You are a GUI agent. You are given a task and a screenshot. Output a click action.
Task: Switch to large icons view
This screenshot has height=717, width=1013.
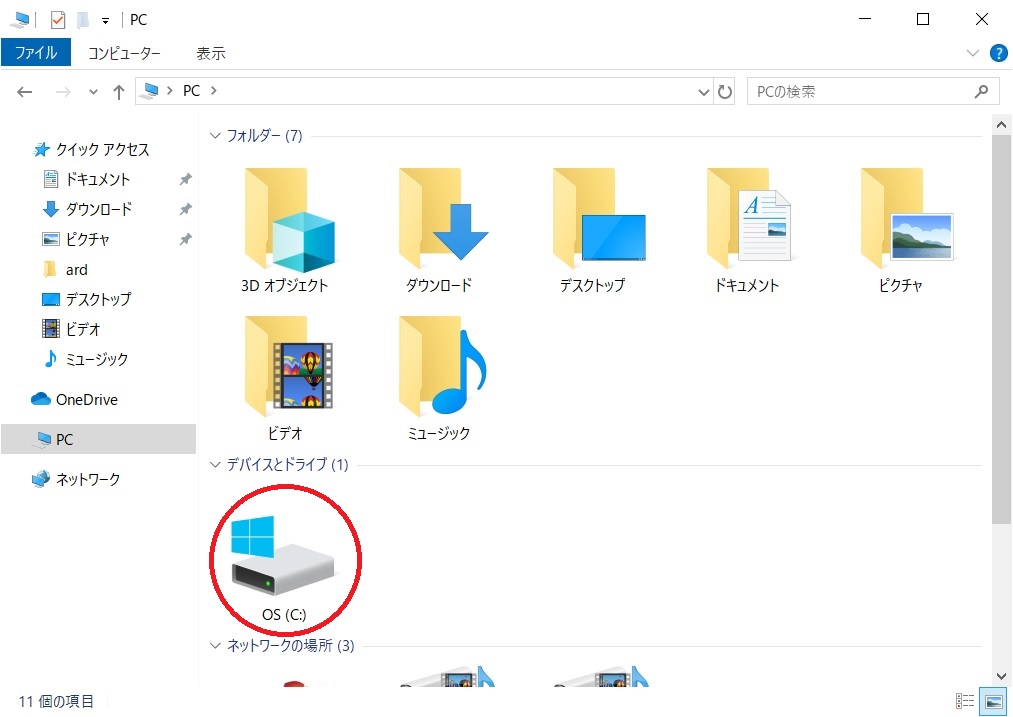[993, 701]
